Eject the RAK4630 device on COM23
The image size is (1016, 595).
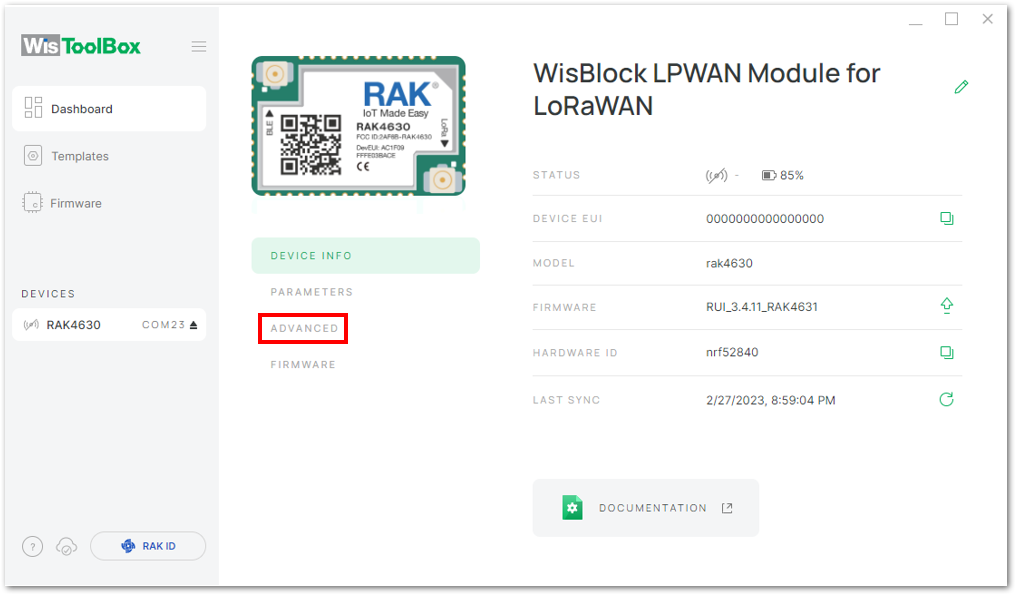pyautogui.click(x=193, y=325)
